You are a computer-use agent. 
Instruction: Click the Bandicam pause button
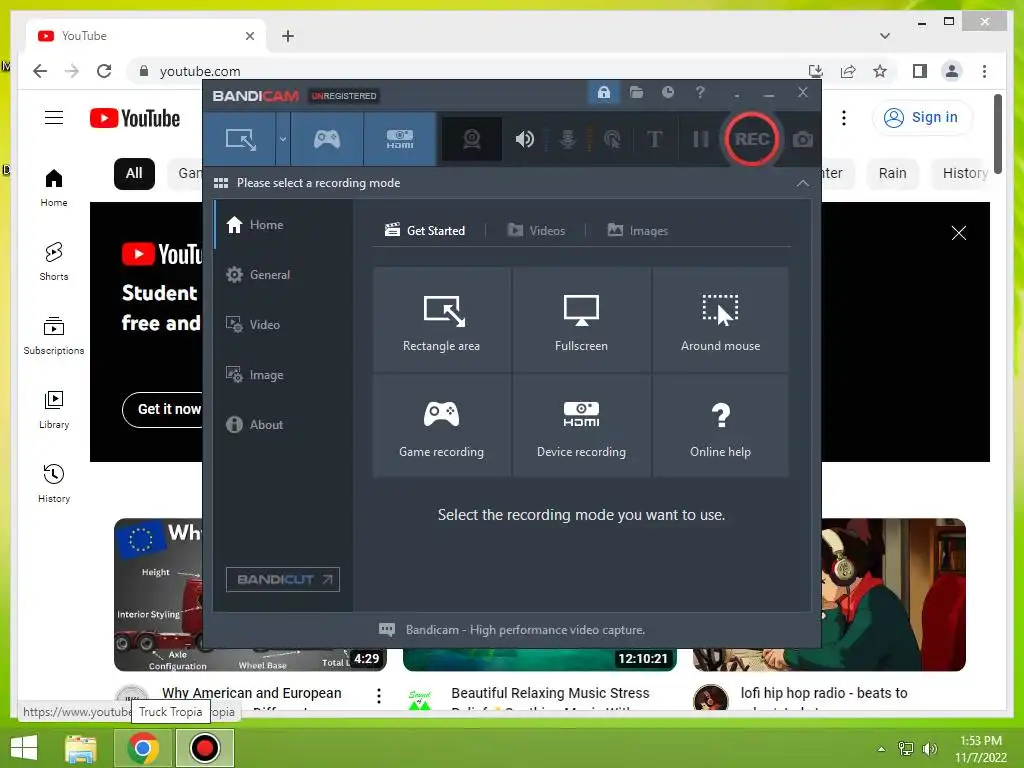(701, 139)
